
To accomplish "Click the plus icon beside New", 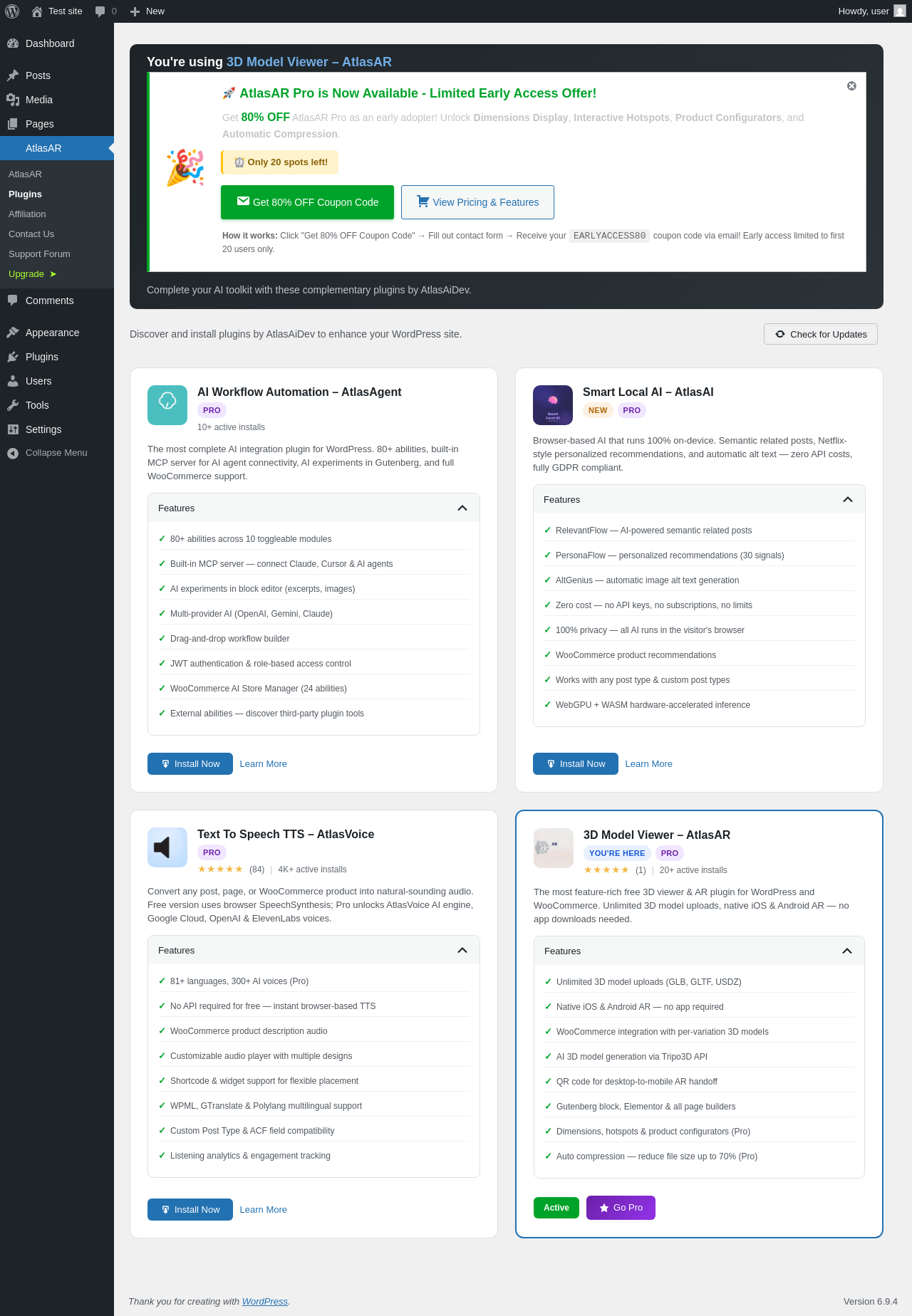I will tap(135, 11).
